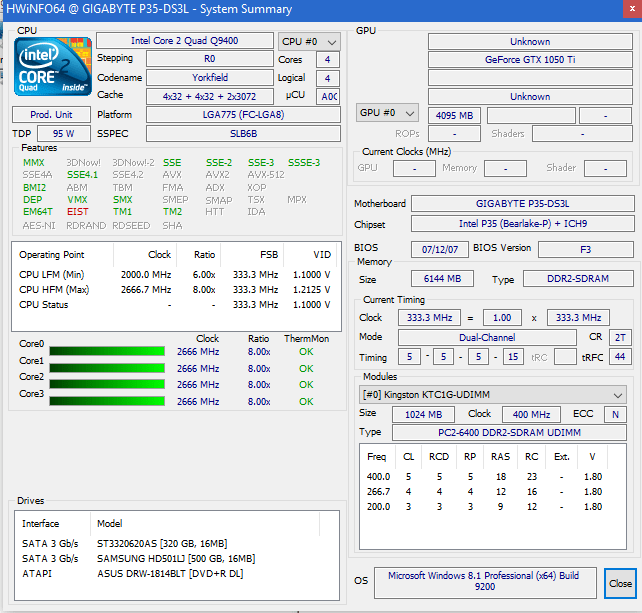Click the µCU value field
The image size is (642, 613).
point(328,96)
